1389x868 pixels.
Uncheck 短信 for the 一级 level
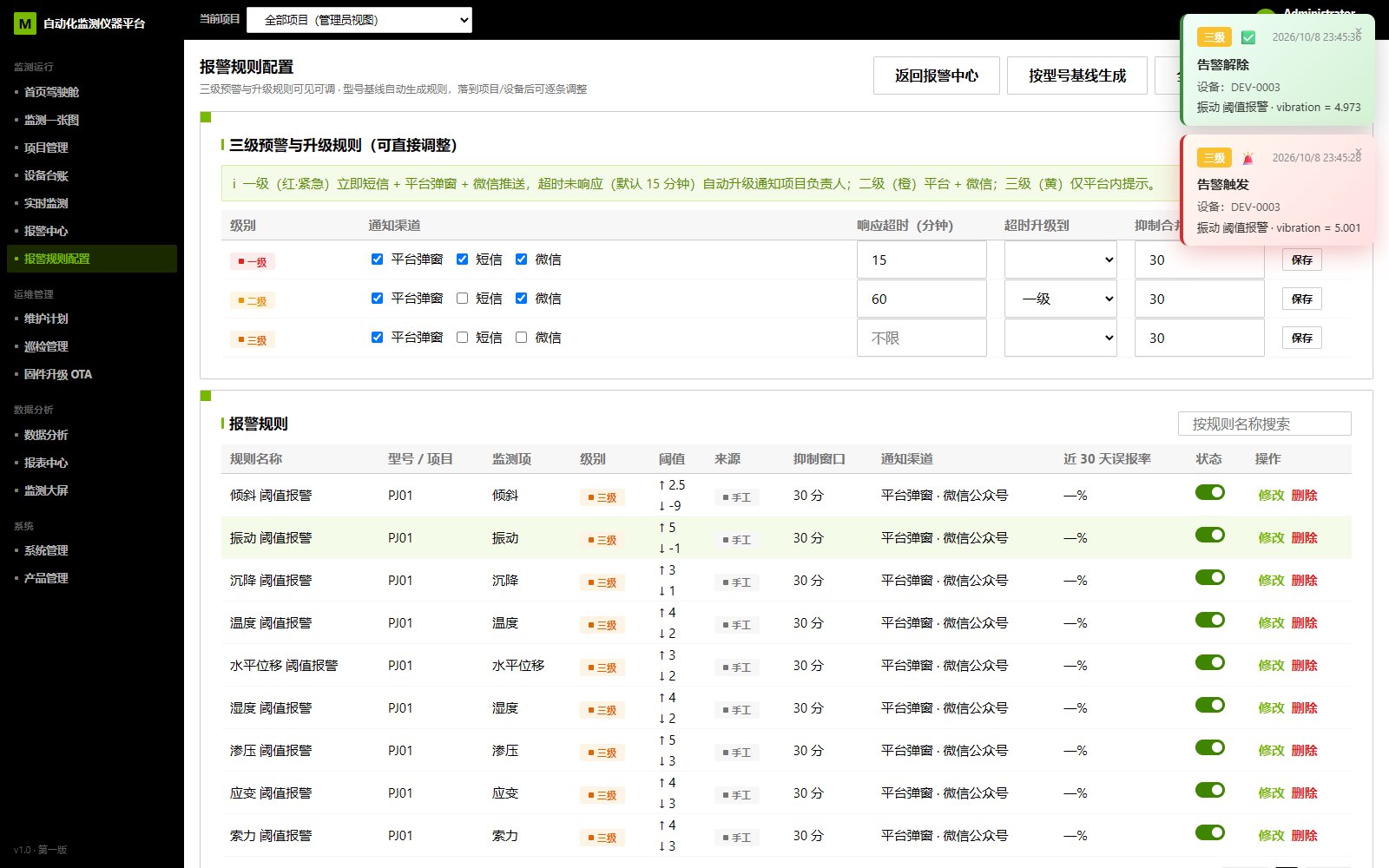click(x=463, y=260)
